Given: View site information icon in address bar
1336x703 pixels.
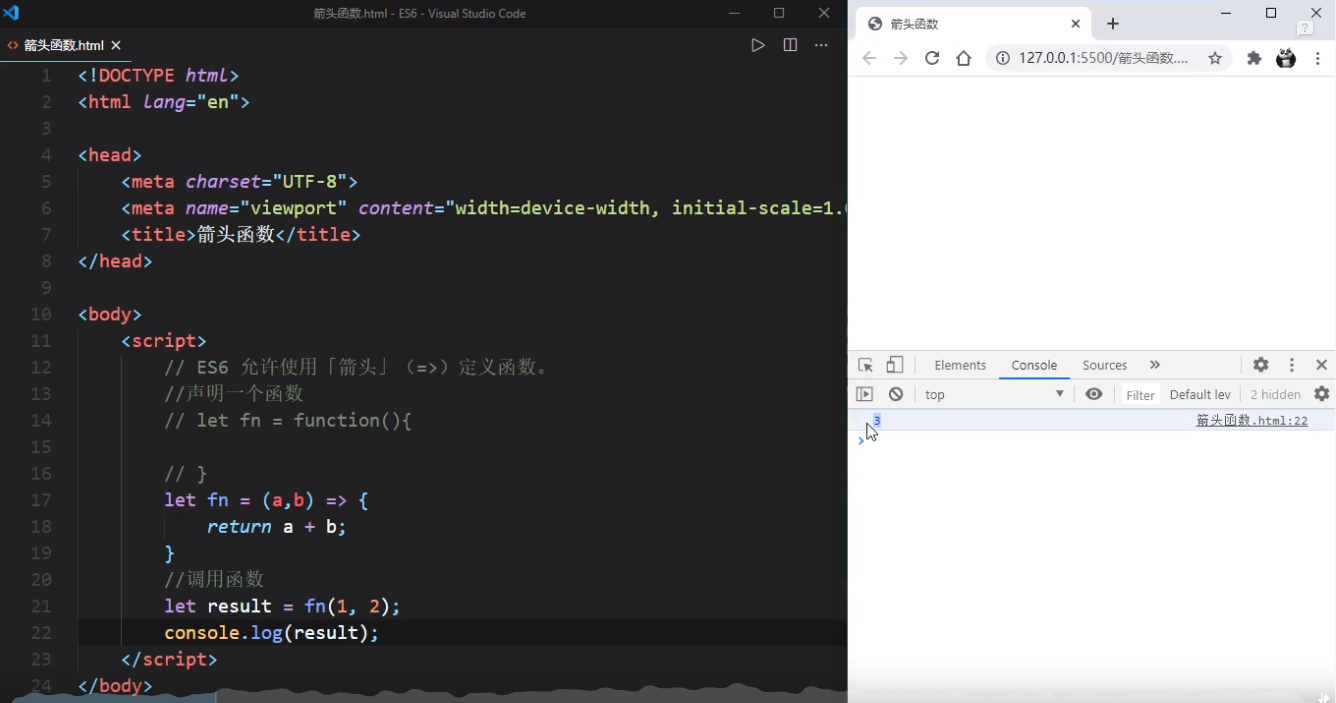Looking at the screenshot, I should click(1002, 58).
